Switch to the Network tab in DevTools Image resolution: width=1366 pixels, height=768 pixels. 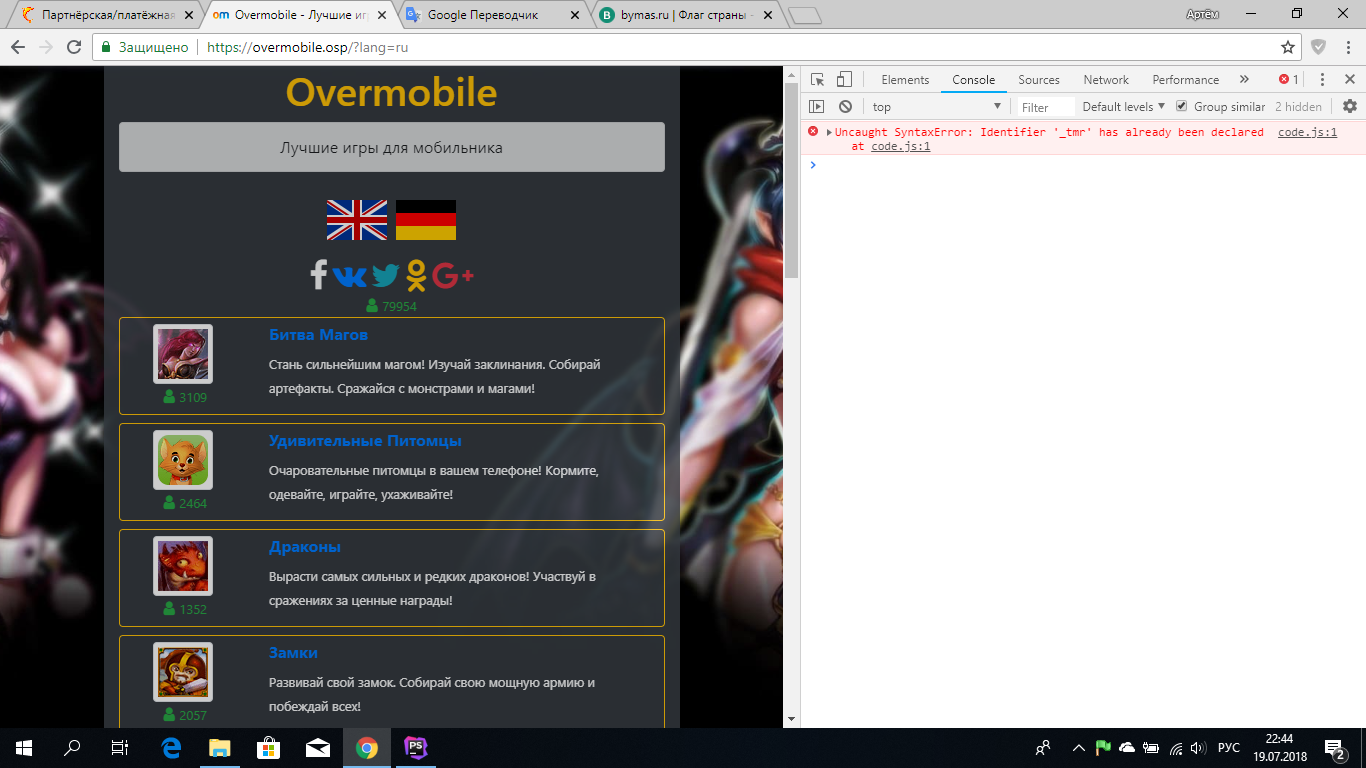click(x=1106, y=80)
